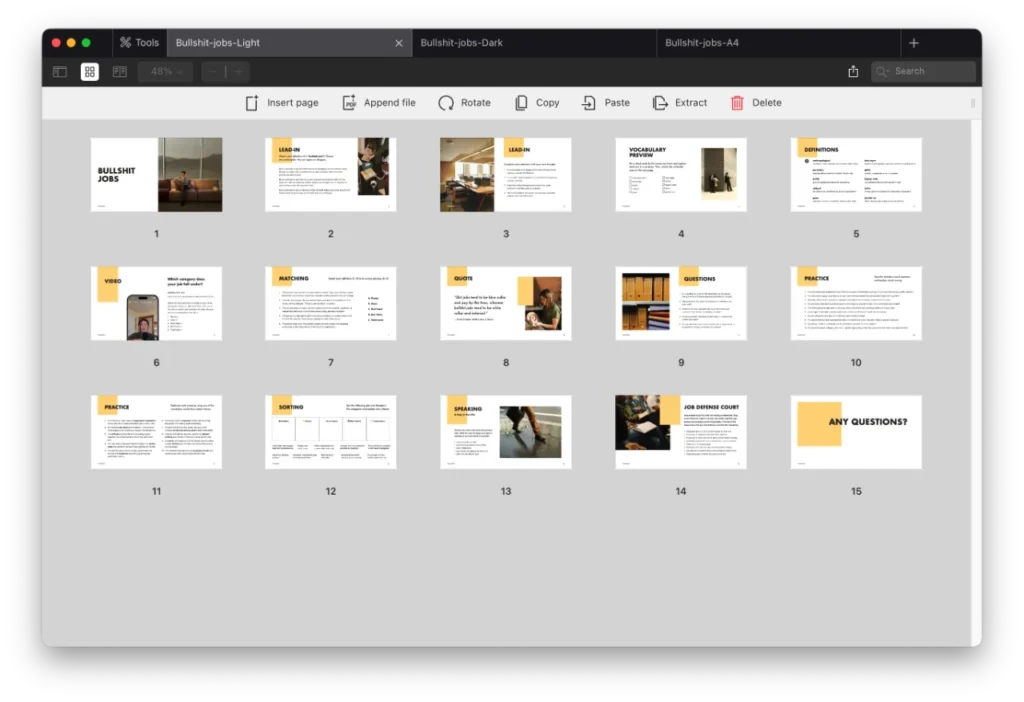Toggle the page grid thumbnails view
The width and height of the screenshot is (1024, 702).
[90, 72]
